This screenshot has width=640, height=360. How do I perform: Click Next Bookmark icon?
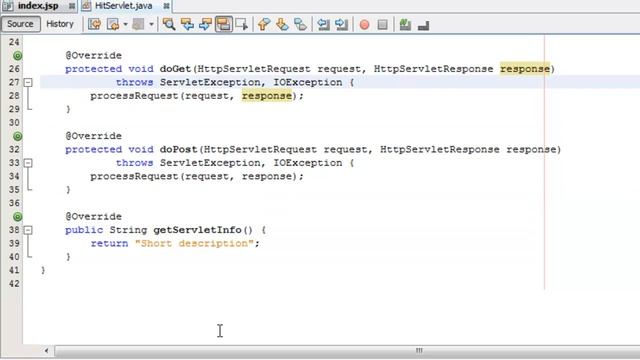click(282, 24)
